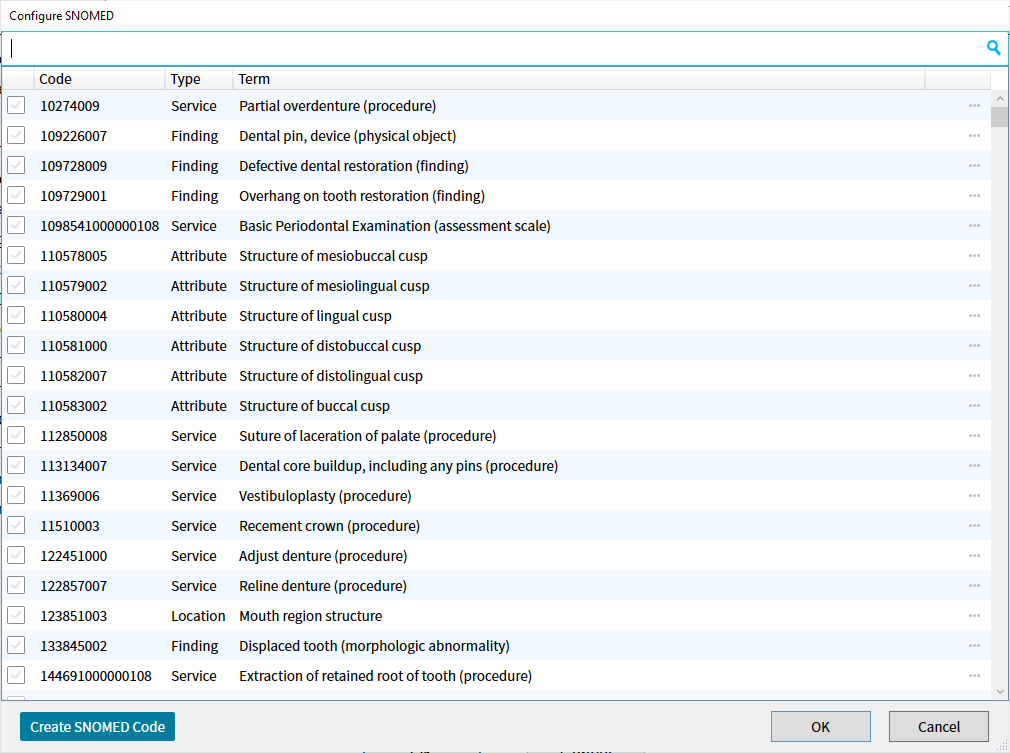Open ellipsis menu for mesiobuccal cusp row
Image resolution: width=1010 pixels, height=753 pixels.
click(974, 256)
